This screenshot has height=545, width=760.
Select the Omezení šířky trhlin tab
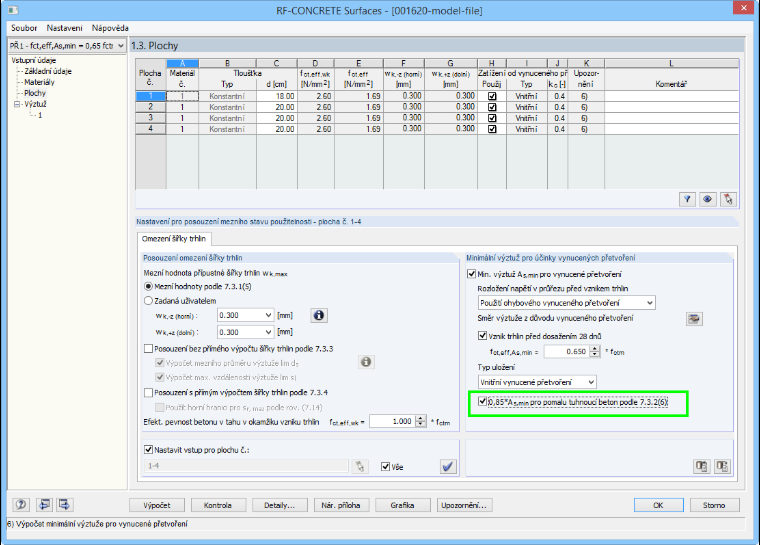174,239
